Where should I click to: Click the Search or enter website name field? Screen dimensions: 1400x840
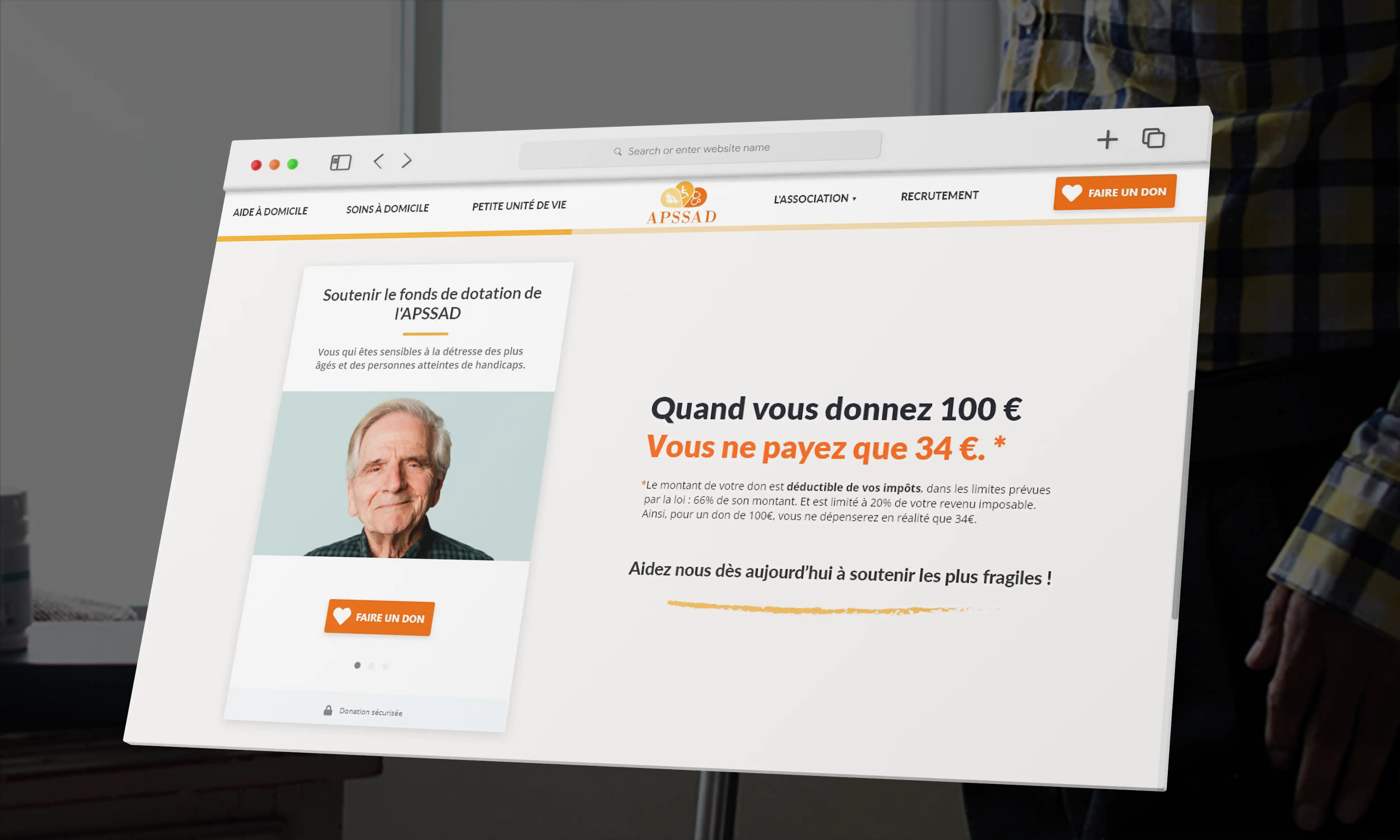pos(700,150)
